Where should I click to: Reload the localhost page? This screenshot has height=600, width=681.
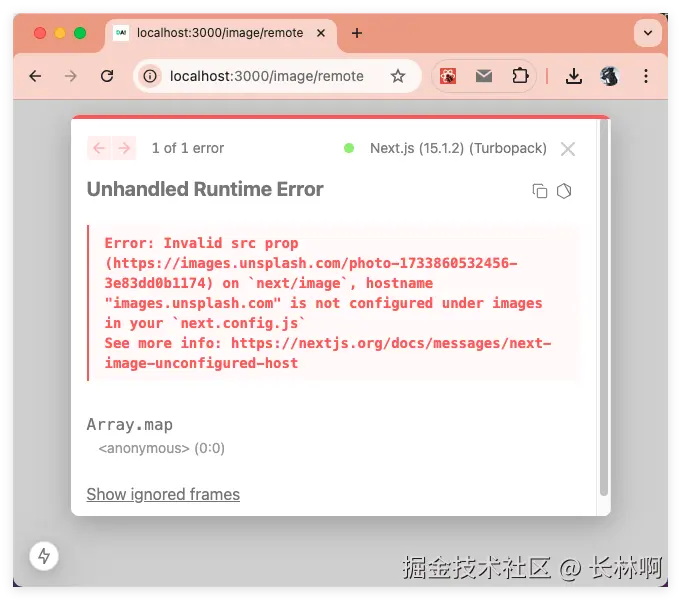click(x=107, y=76)
